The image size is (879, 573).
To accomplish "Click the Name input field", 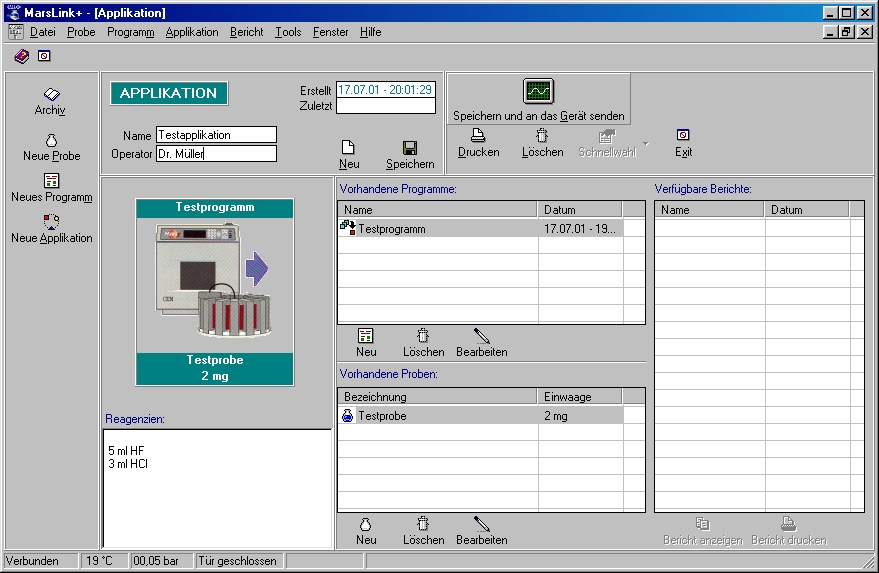I will click(215, 135).
